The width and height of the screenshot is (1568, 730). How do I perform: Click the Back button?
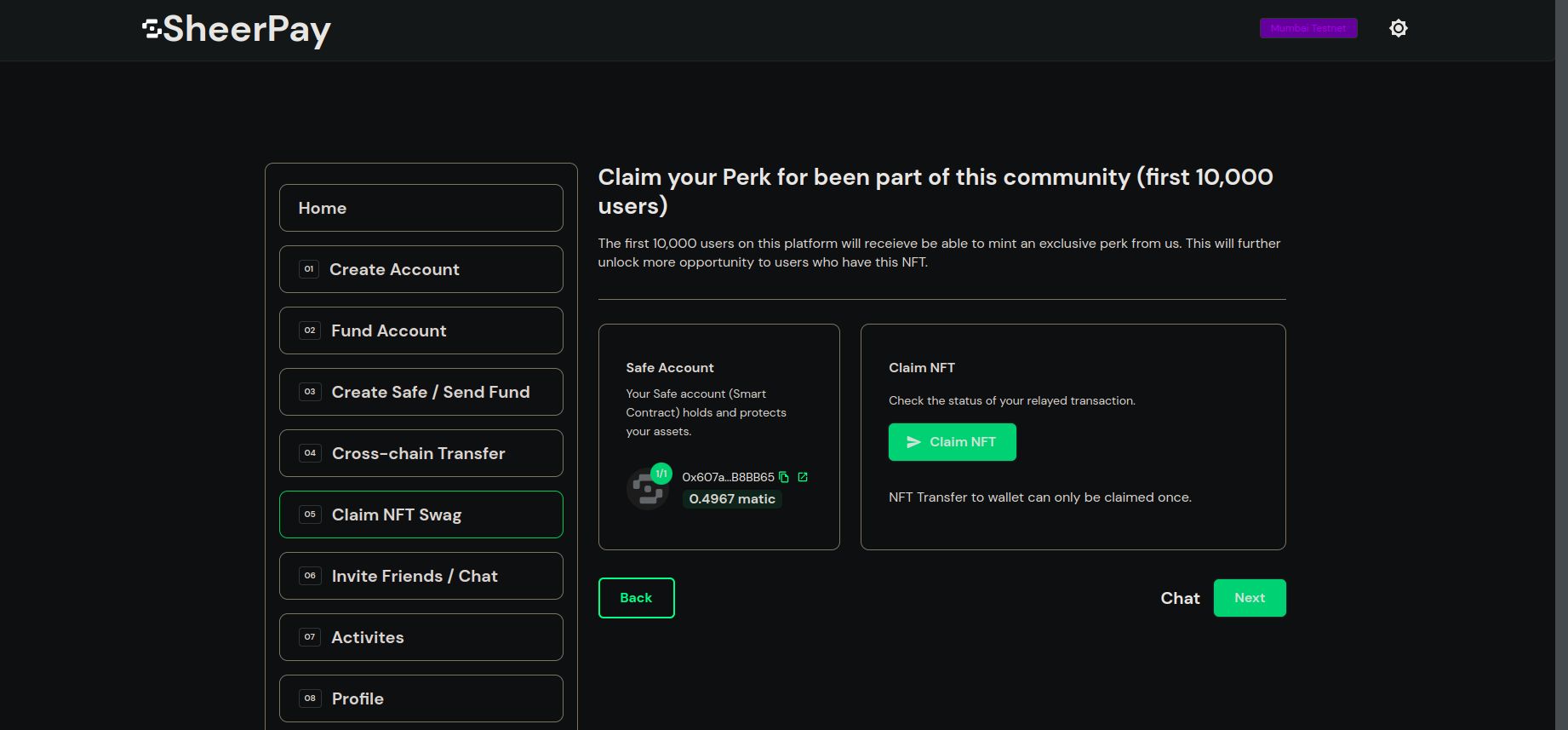[x=636, y=598]
